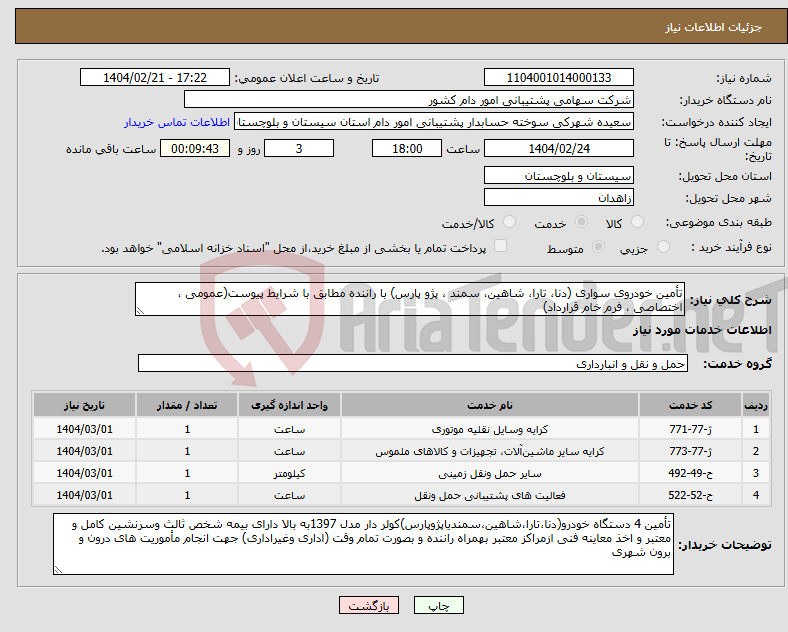The width and height of the screenshot is (788, 632).
Task: Click service code ح-52-522
Action: click(691, 495)
